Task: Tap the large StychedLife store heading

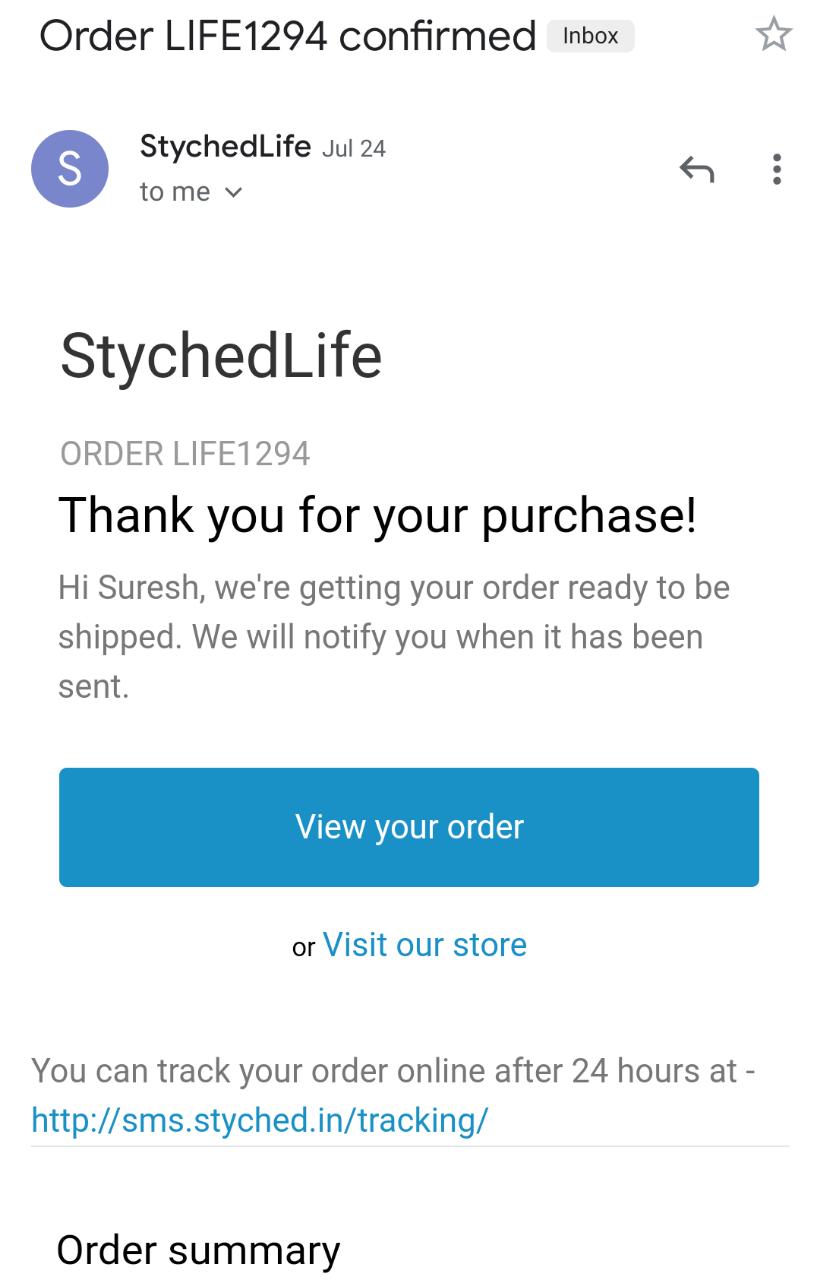Action: [221, 356]
